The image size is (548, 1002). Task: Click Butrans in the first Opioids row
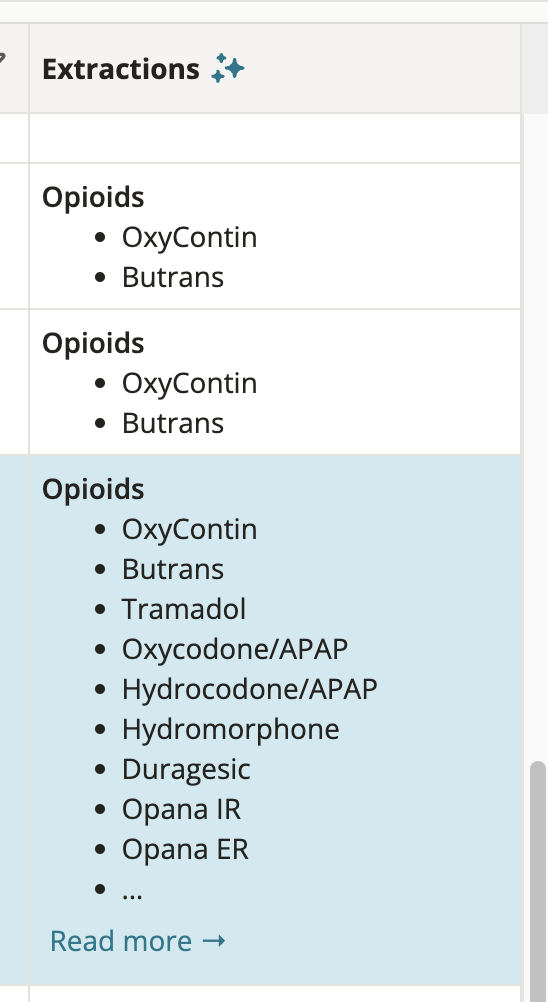[x=173, y=277]
